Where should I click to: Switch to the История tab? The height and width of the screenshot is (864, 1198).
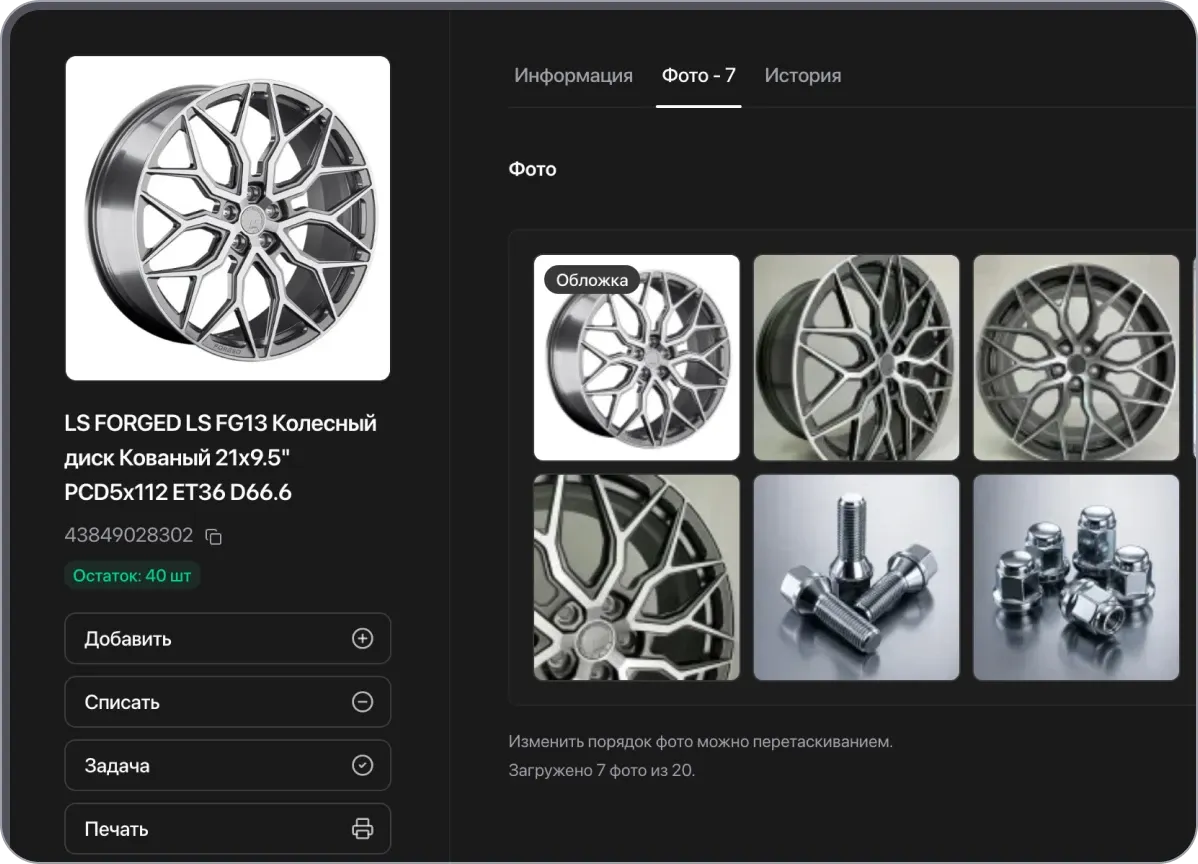click(x=803, y=76)
